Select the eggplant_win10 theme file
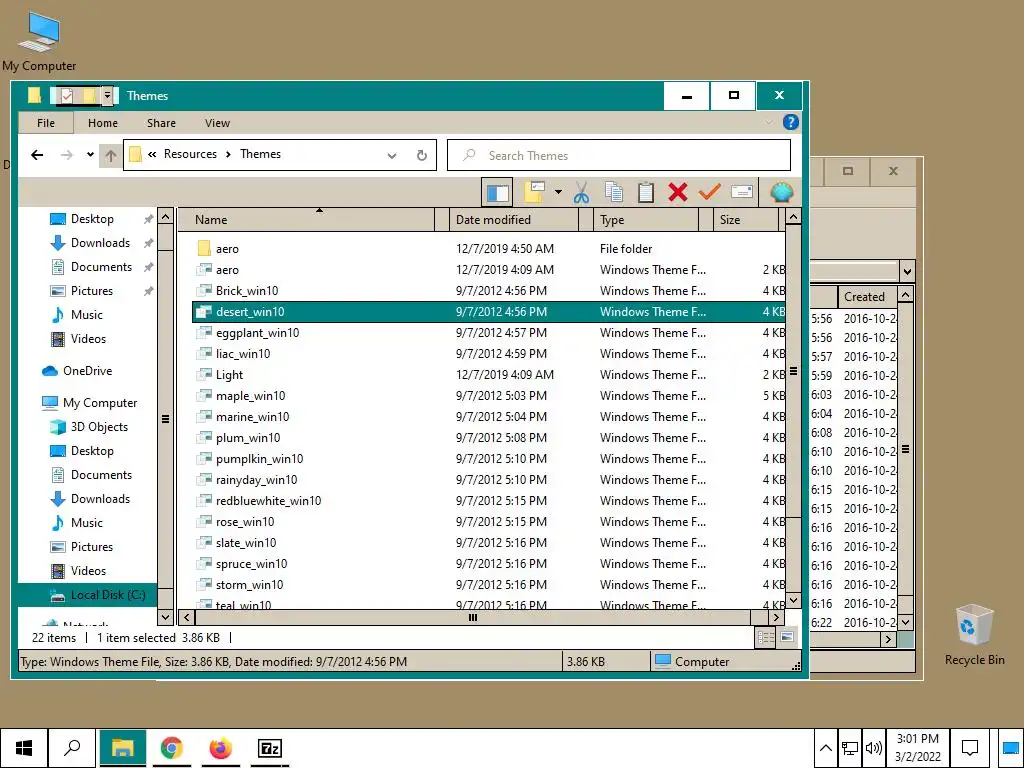The image size is (1024, 768). click(488, 333)
